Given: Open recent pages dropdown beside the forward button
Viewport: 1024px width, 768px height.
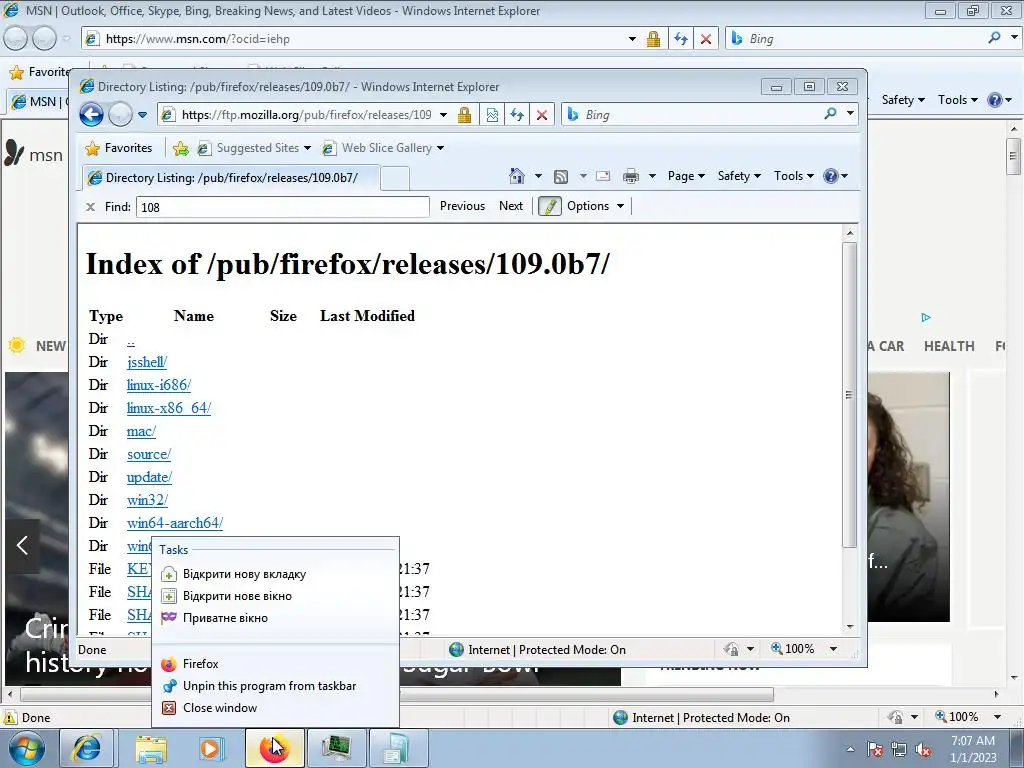Looking at the screenshot, I should point(142,115).
